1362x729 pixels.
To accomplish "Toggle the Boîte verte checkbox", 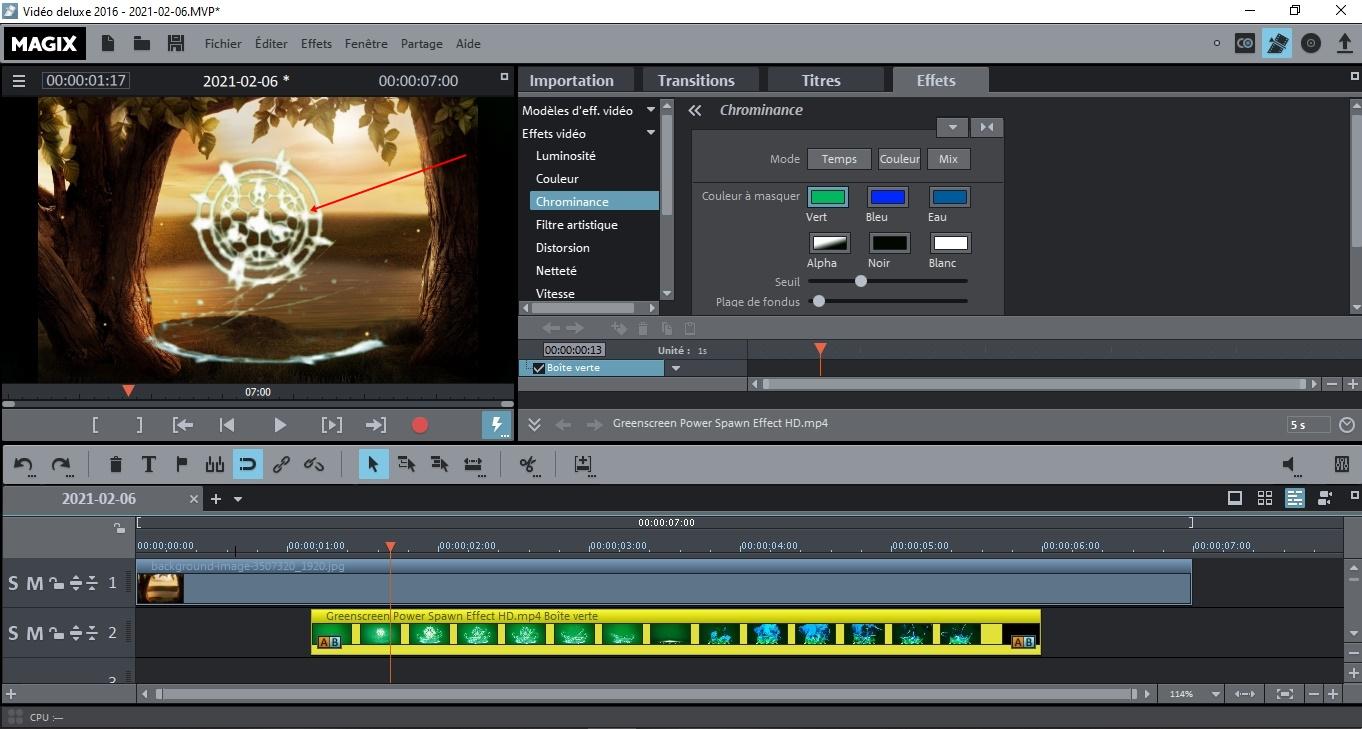I will tap(539, 368).
